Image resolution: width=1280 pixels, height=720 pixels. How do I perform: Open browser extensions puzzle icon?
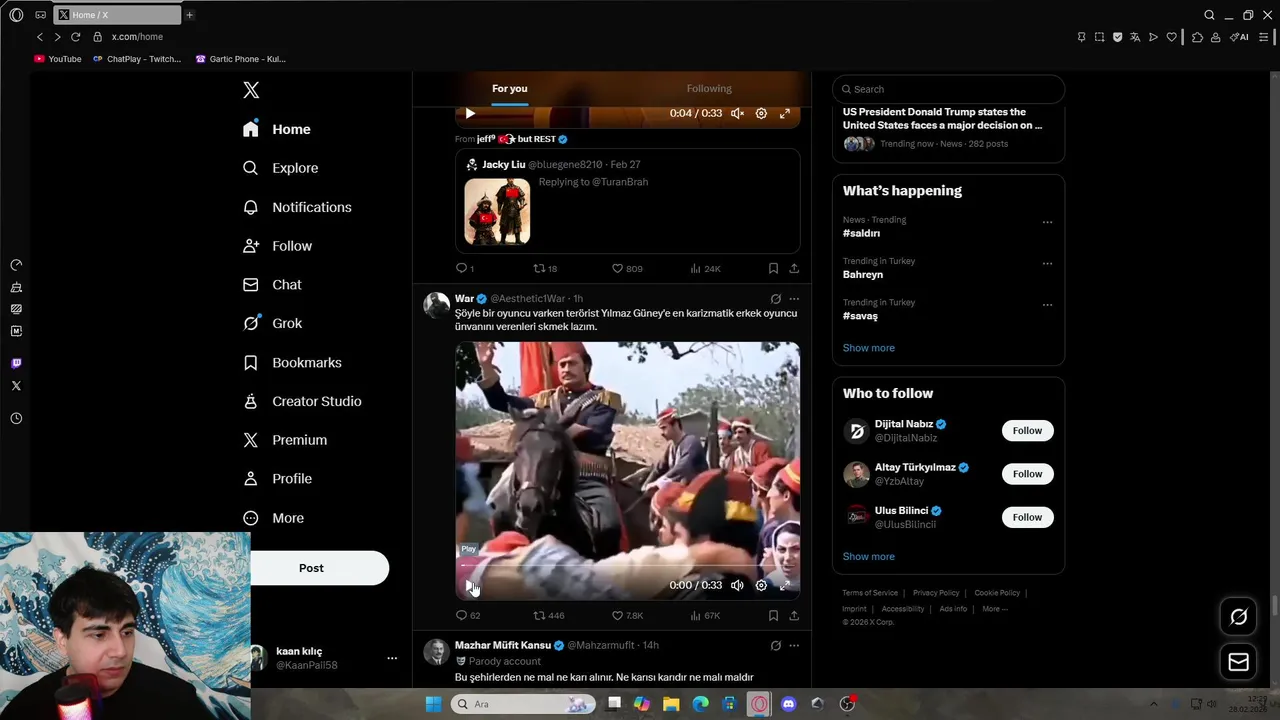pos(1197,37)
